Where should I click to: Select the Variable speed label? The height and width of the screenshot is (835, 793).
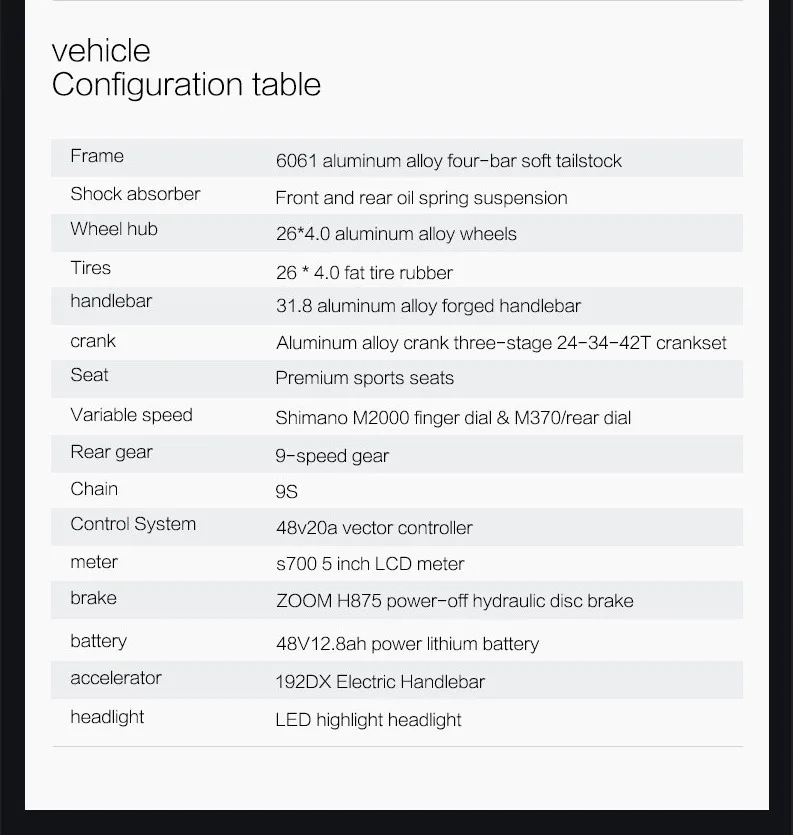[x=132, y=415]
